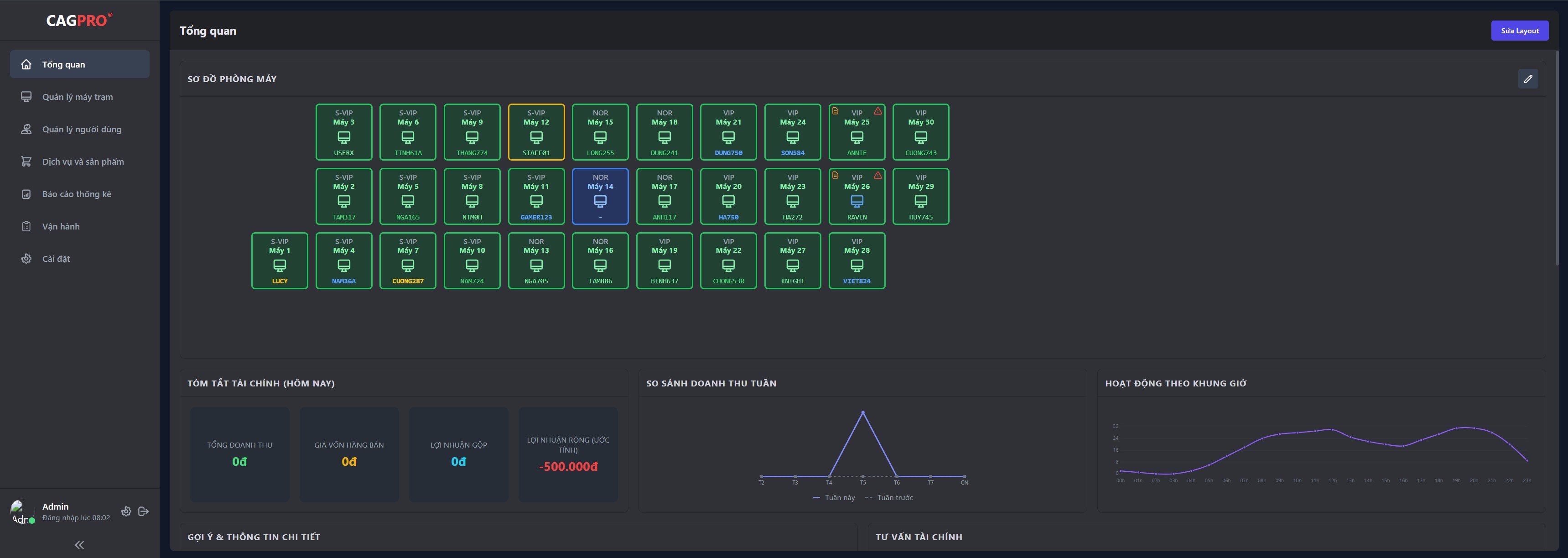This screenshot has width=1568, height=558.
Task: Go to the Quản lý người dùng page
Action: tap(82, 129)
